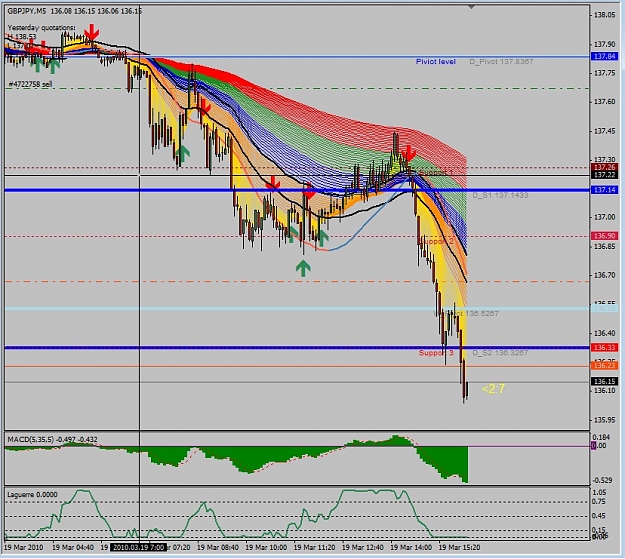Click the '19 Mar 15:20' time axis label
Screen dimensions: 625x559
[x=459, y=547]
